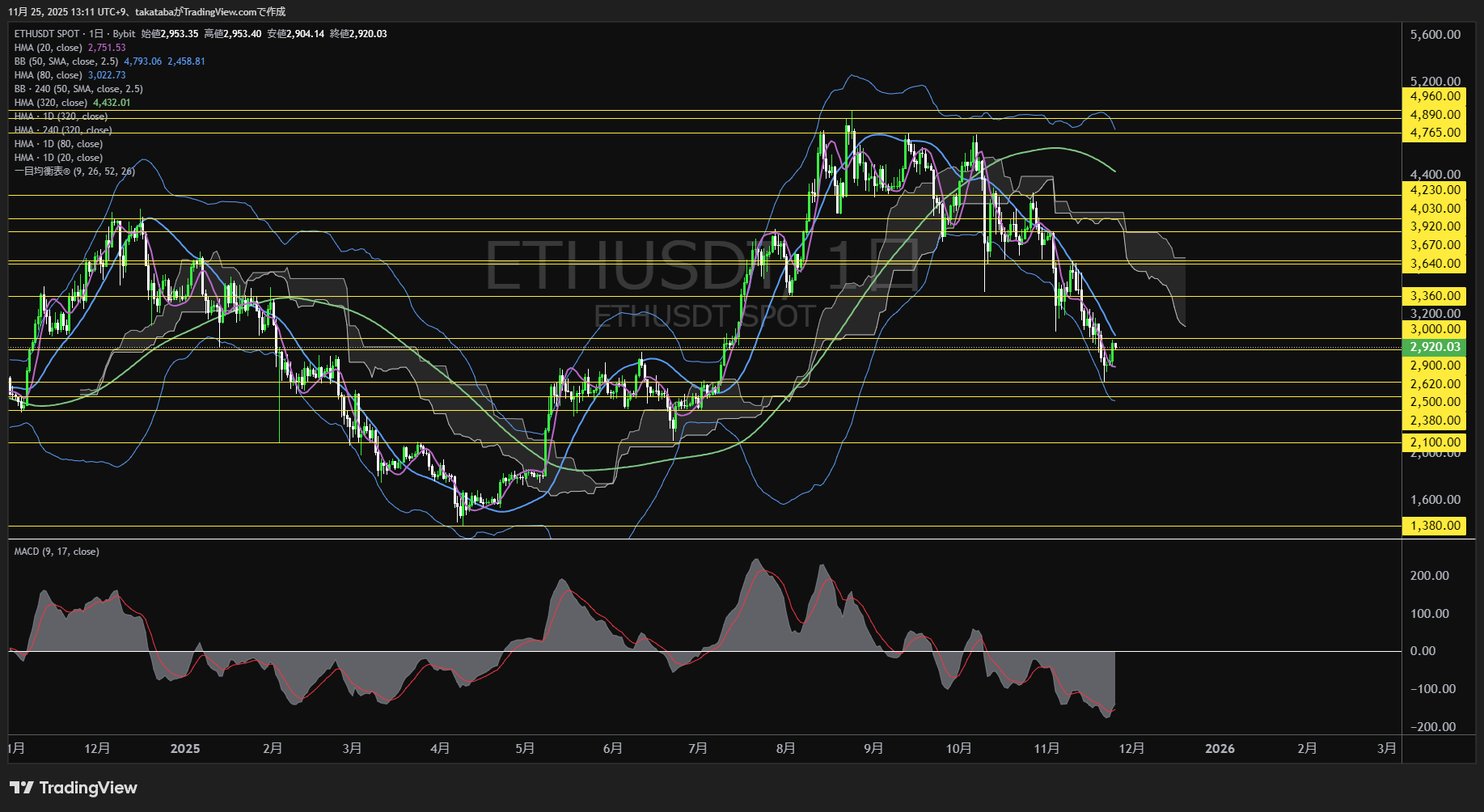The width and height of the screenshot is (1484, 812).
Task: Click the yellow 3,360.00 price tag
Action: (1435, 296)
